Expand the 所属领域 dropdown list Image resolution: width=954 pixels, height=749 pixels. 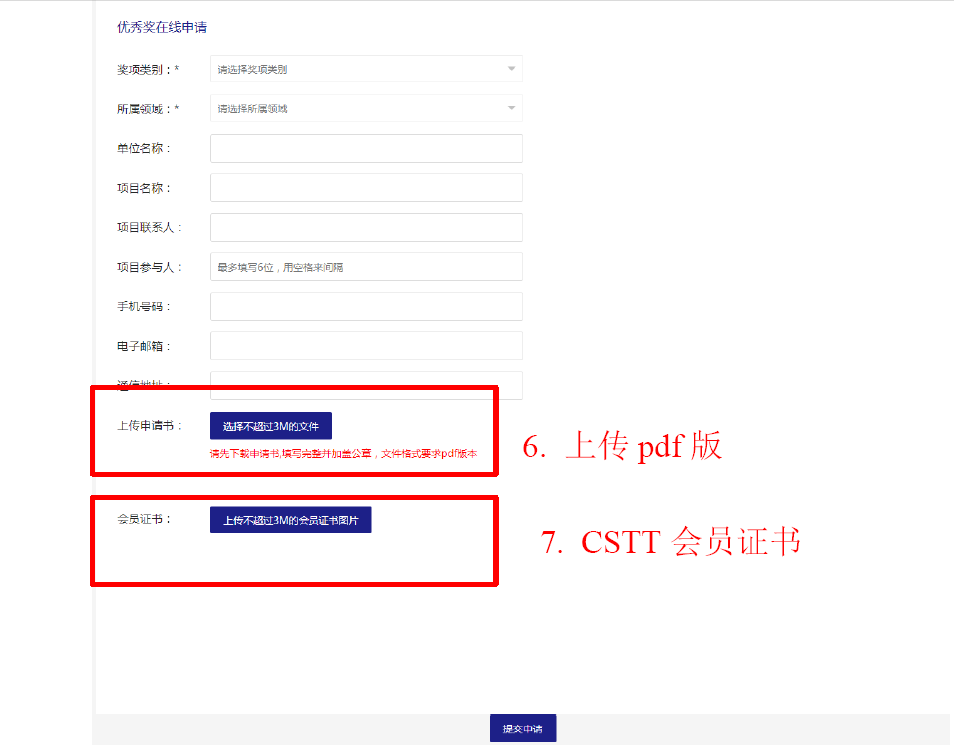[x=365, y=108]
